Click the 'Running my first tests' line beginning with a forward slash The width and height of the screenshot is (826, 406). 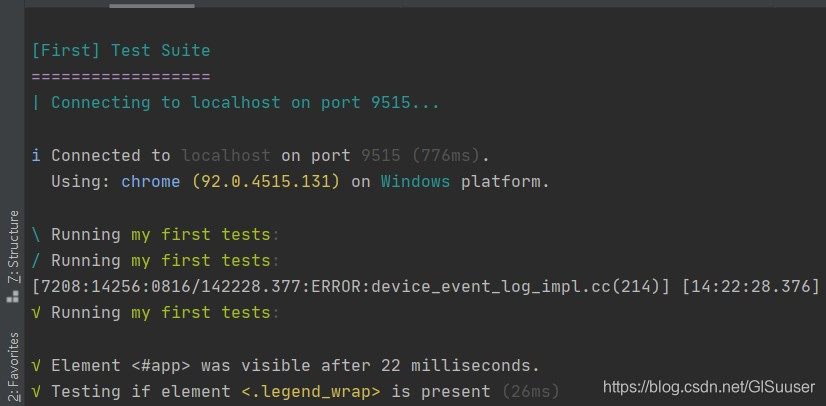point(155,261)
